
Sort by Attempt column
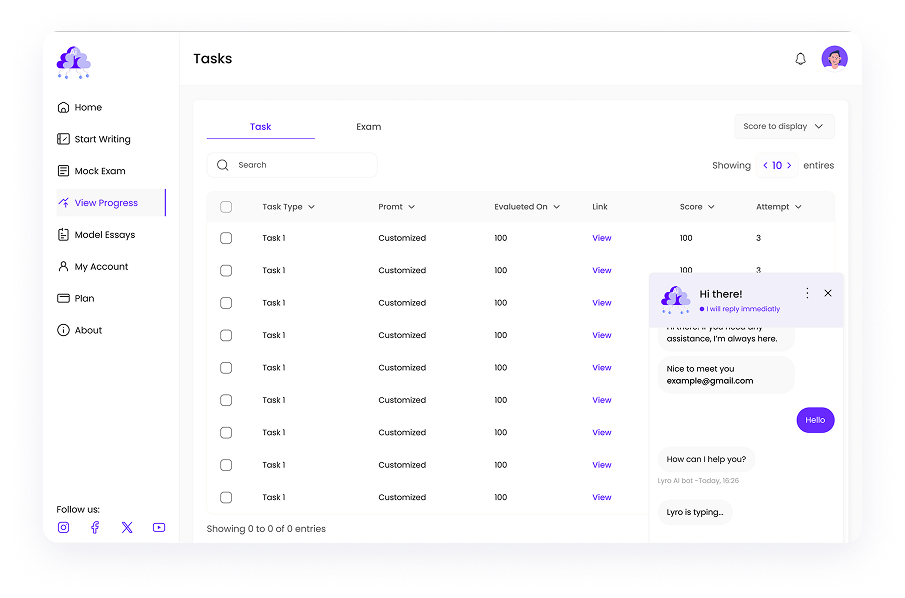pyautogui.click(x=779, y=207)
